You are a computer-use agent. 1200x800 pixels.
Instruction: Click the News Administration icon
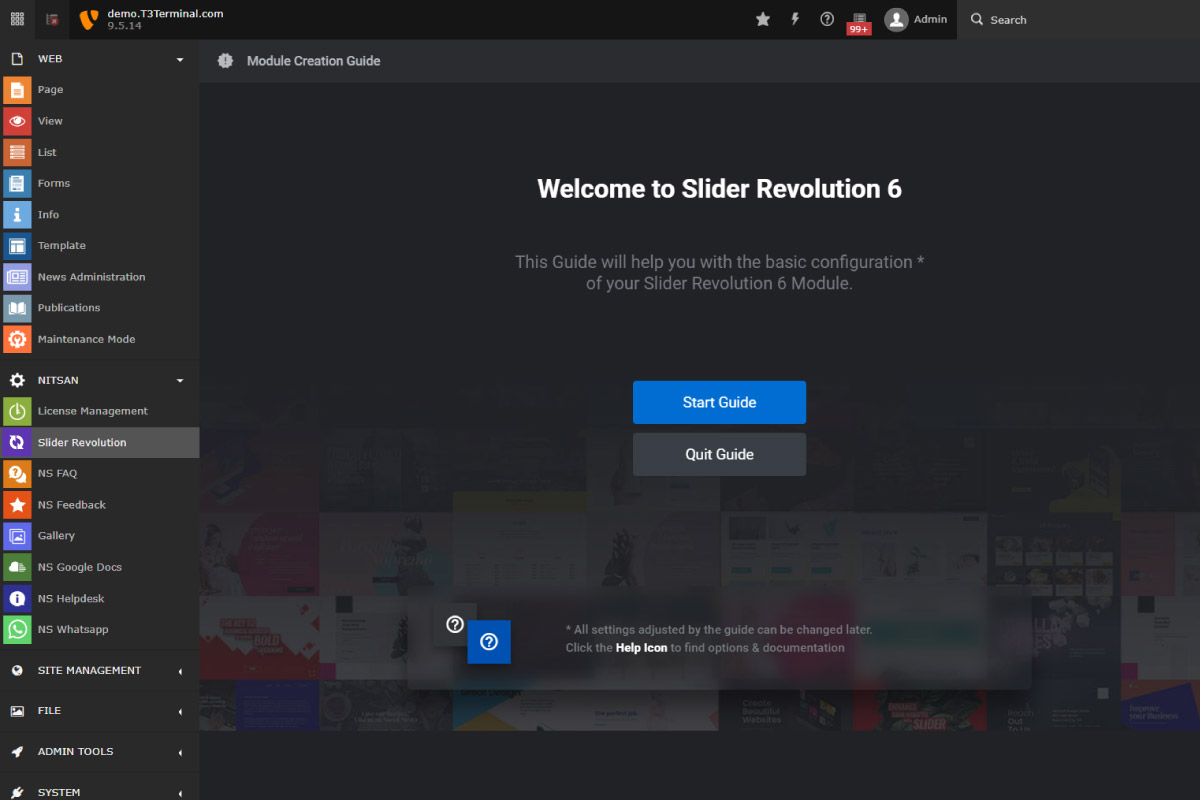point(17,277)
